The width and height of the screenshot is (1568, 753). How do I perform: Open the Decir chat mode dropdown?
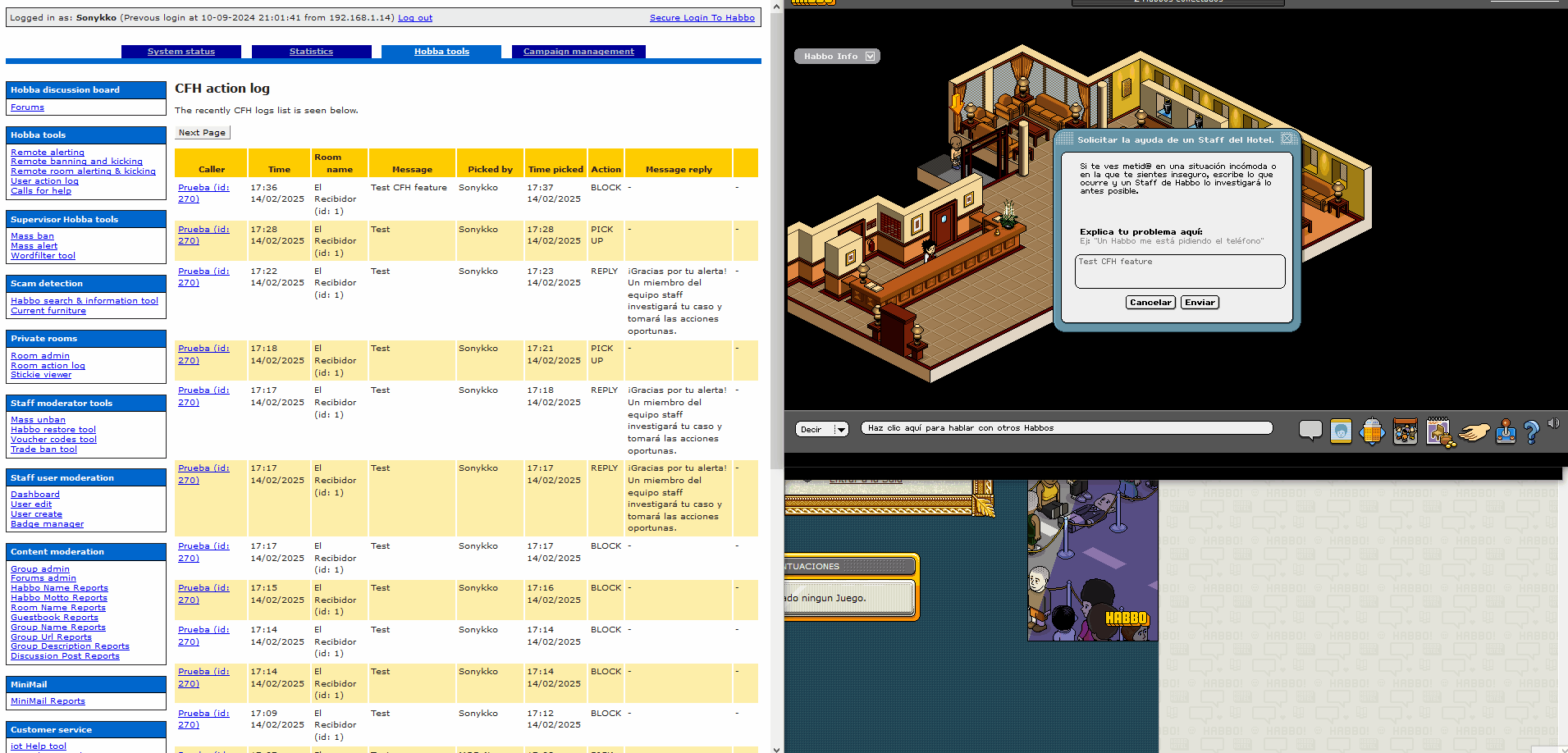click(x=821, y=429)
